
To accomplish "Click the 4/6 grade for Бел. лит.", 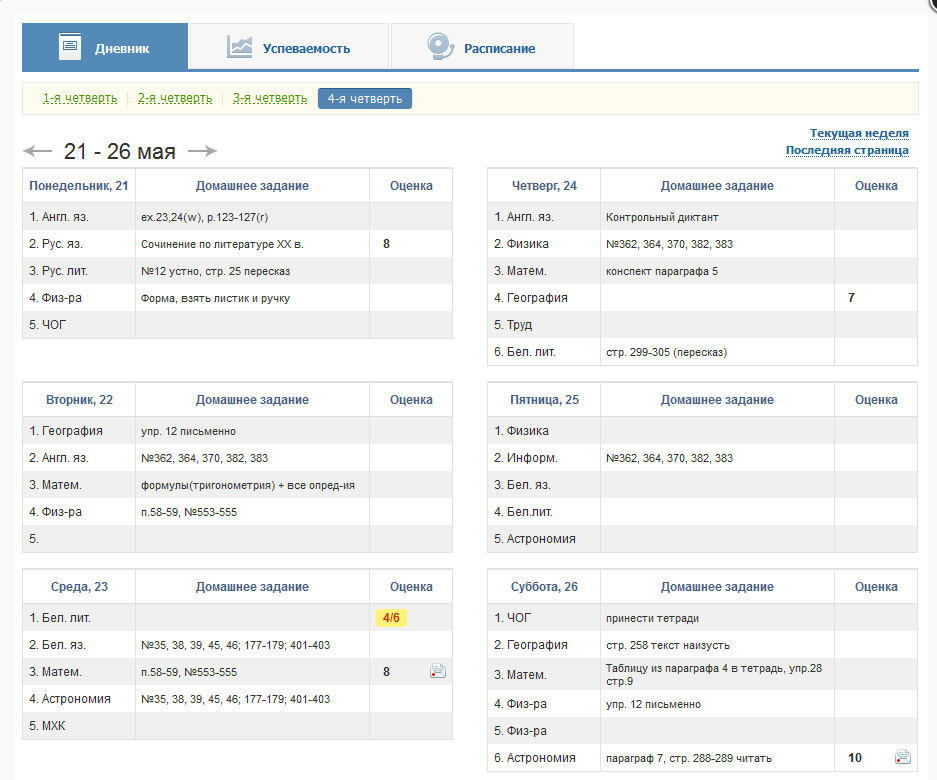I will (x=391, y=617).
